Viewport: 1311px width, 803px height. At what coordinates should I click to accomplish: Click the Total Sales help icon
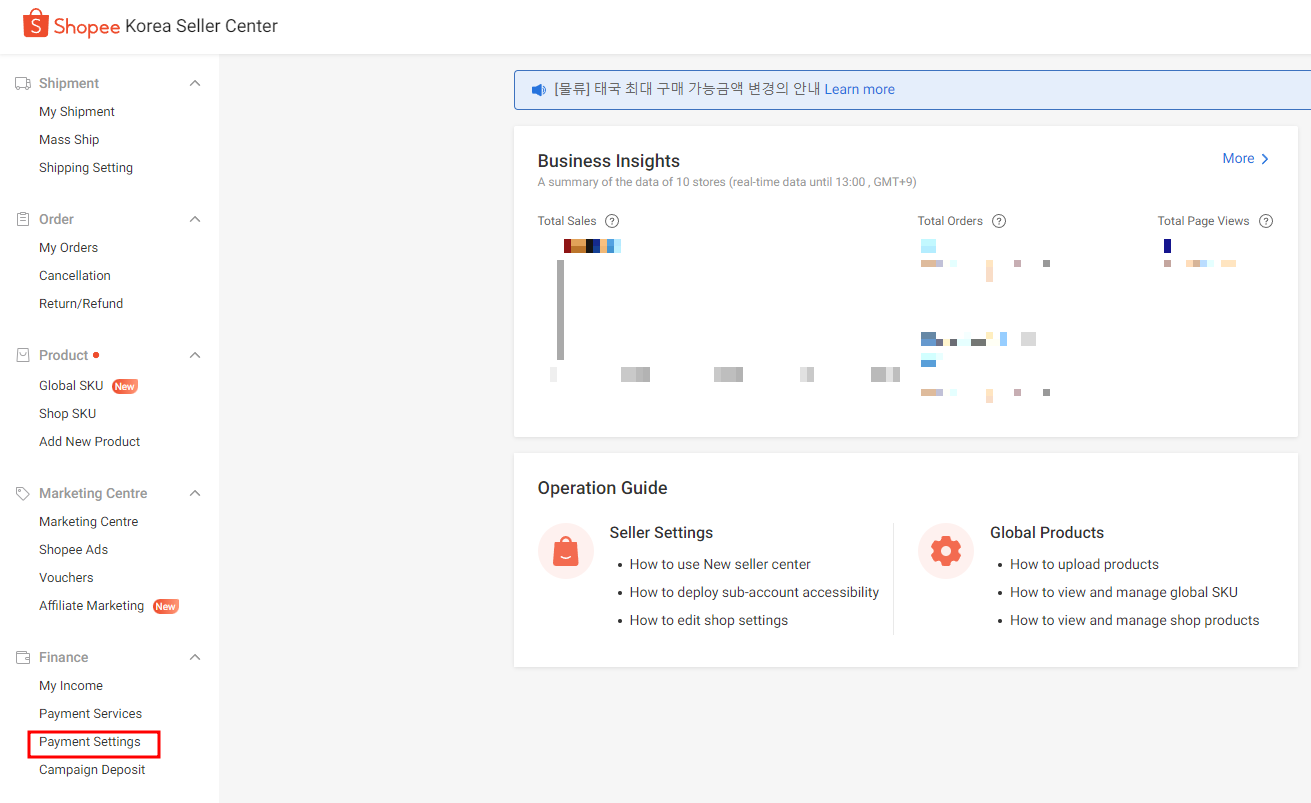click(x=612, y=221)
